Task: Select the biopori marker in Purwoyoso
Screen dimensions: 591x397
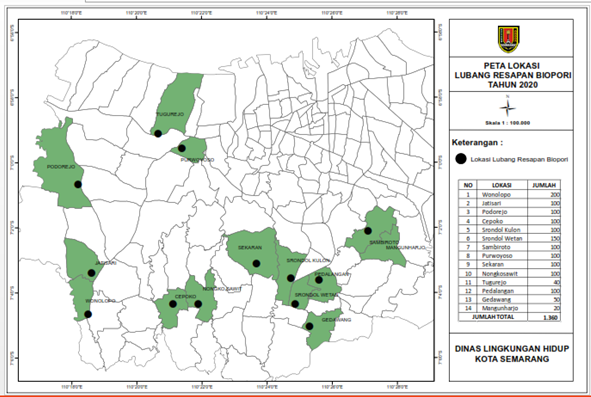Action: [x=182, y=148]
